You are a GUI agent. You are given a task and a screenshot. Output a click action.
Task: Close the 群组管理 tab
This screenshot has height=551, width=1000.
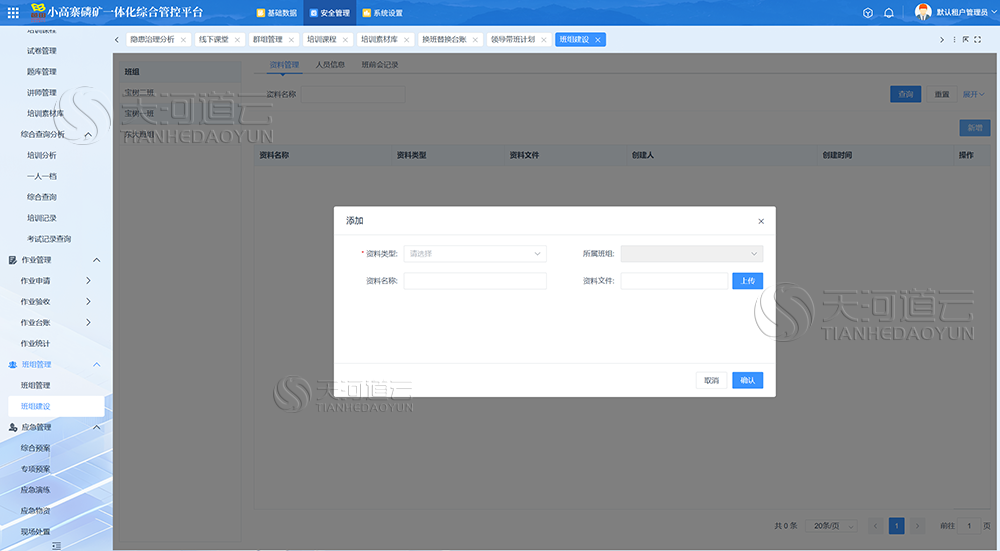point(291,40)
